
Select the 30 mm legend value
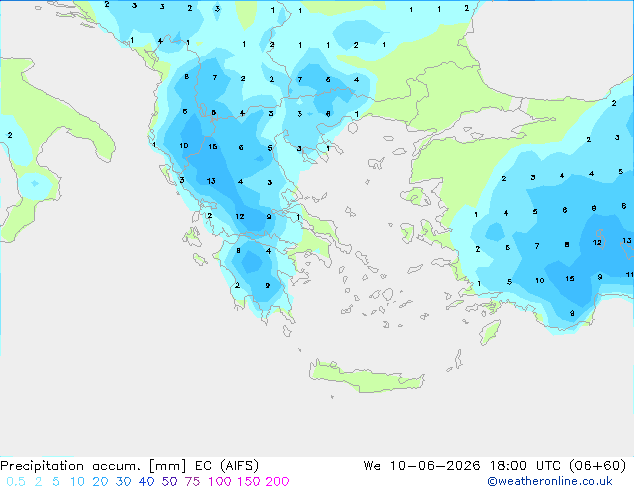pyautogui.click(x=123, y=482)
